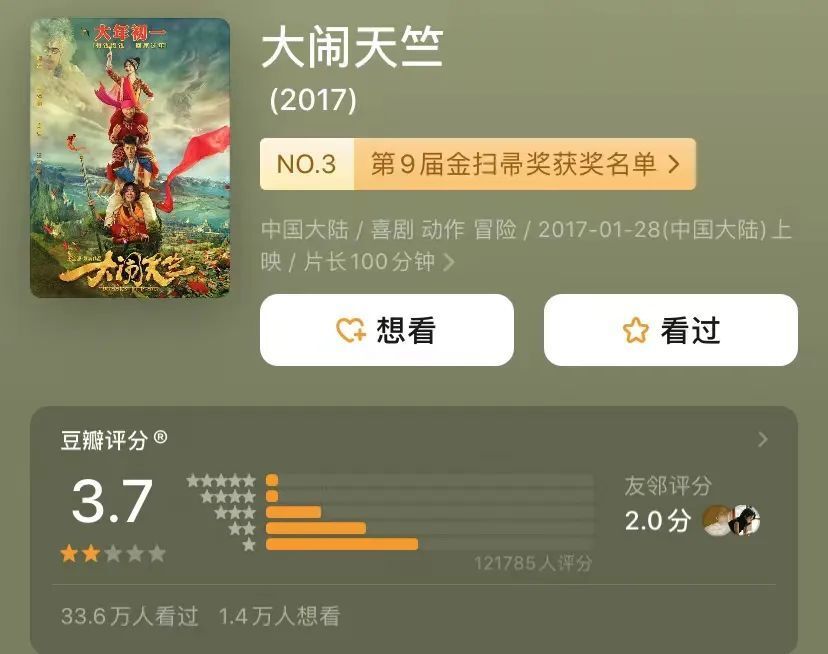
Task: Tap the one-star row icon in the rating chart
Action: pyautogui.click(x=249, y=544)
